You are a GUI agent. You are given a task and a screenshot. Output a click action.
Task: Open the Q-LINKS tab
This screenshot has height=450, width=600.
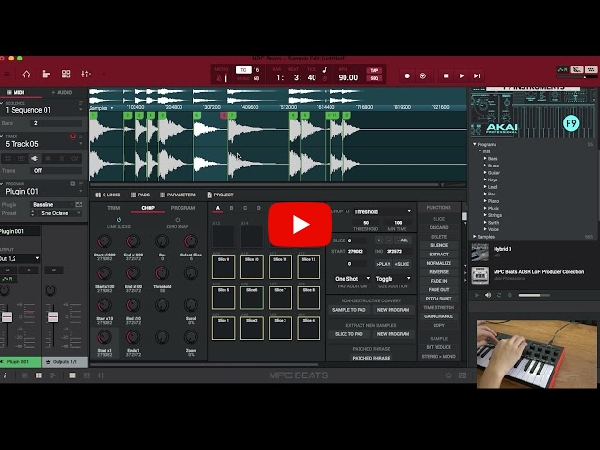click(x=108, y=195)
